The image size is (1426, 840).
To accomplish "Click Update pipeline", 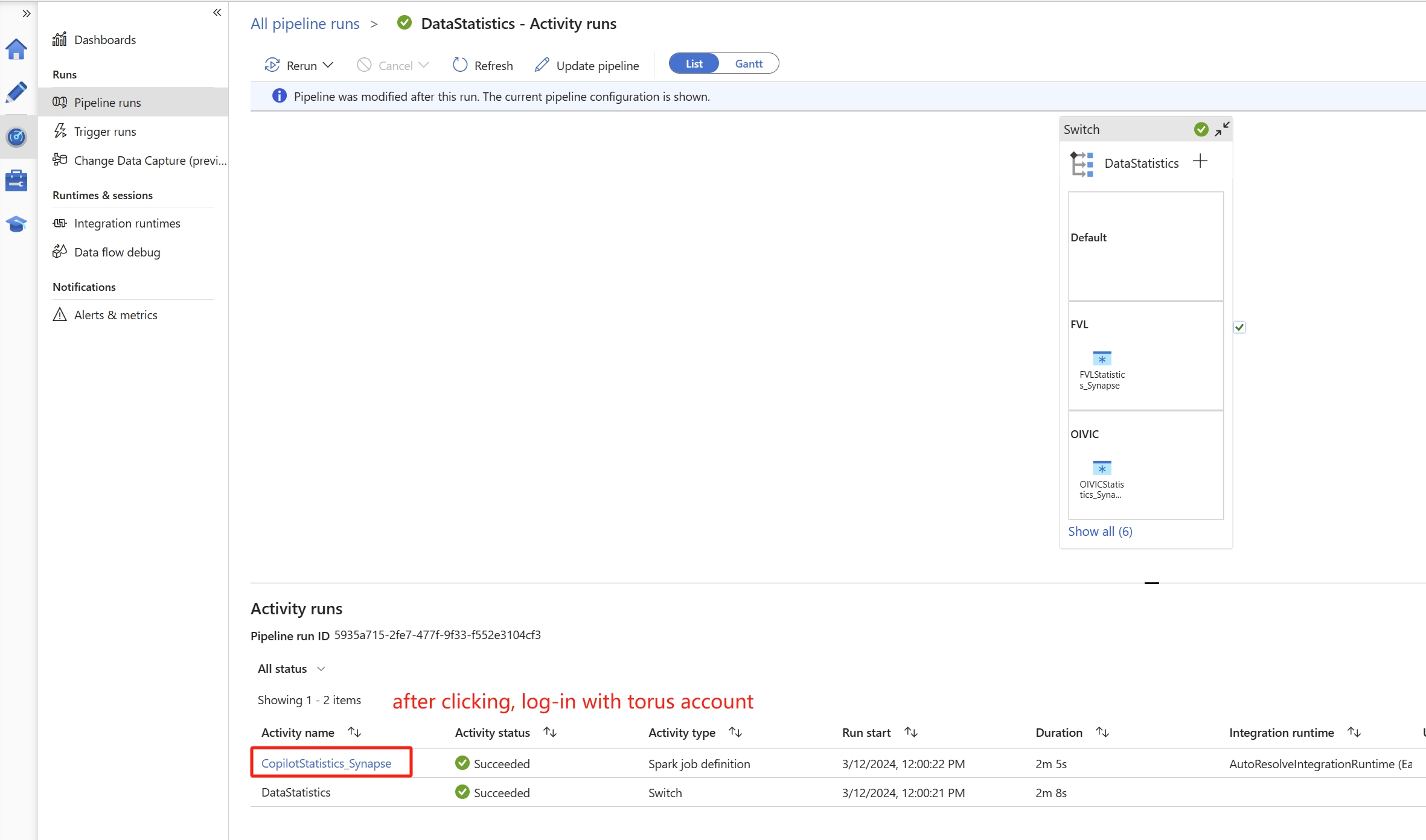I will 587,65.
